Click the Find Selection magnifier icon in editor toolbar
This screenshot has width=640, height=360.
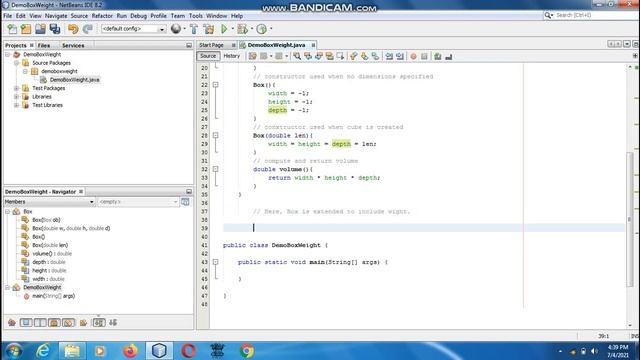[x=297, y=56]
